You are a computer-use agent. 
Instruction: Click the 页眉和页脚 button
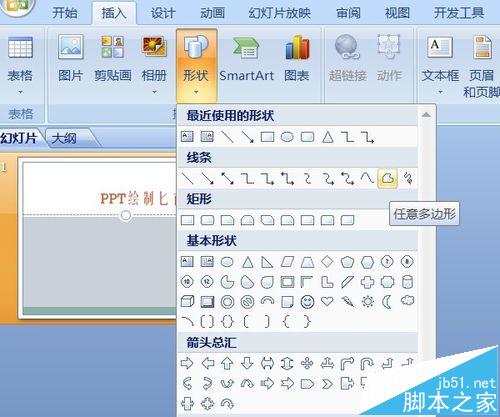(x=482, y=67)
